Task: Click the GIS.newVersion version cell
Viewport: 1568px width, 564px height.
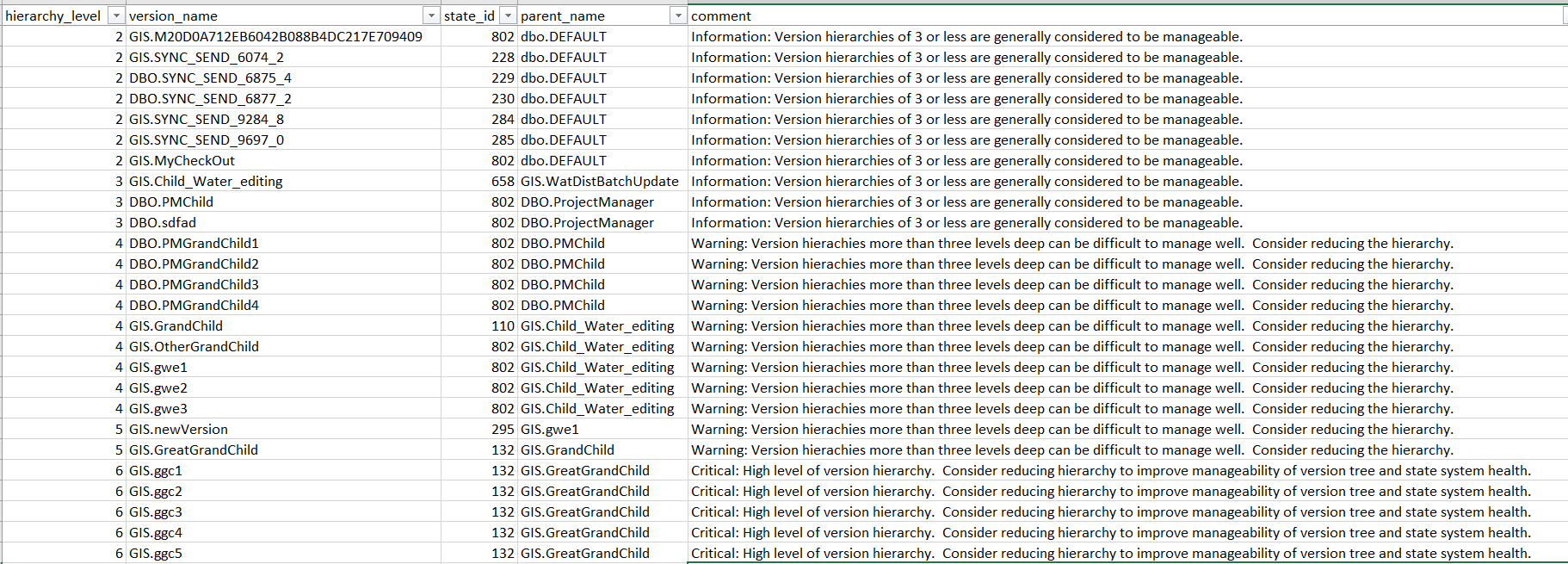Action: tap(283, 429)
